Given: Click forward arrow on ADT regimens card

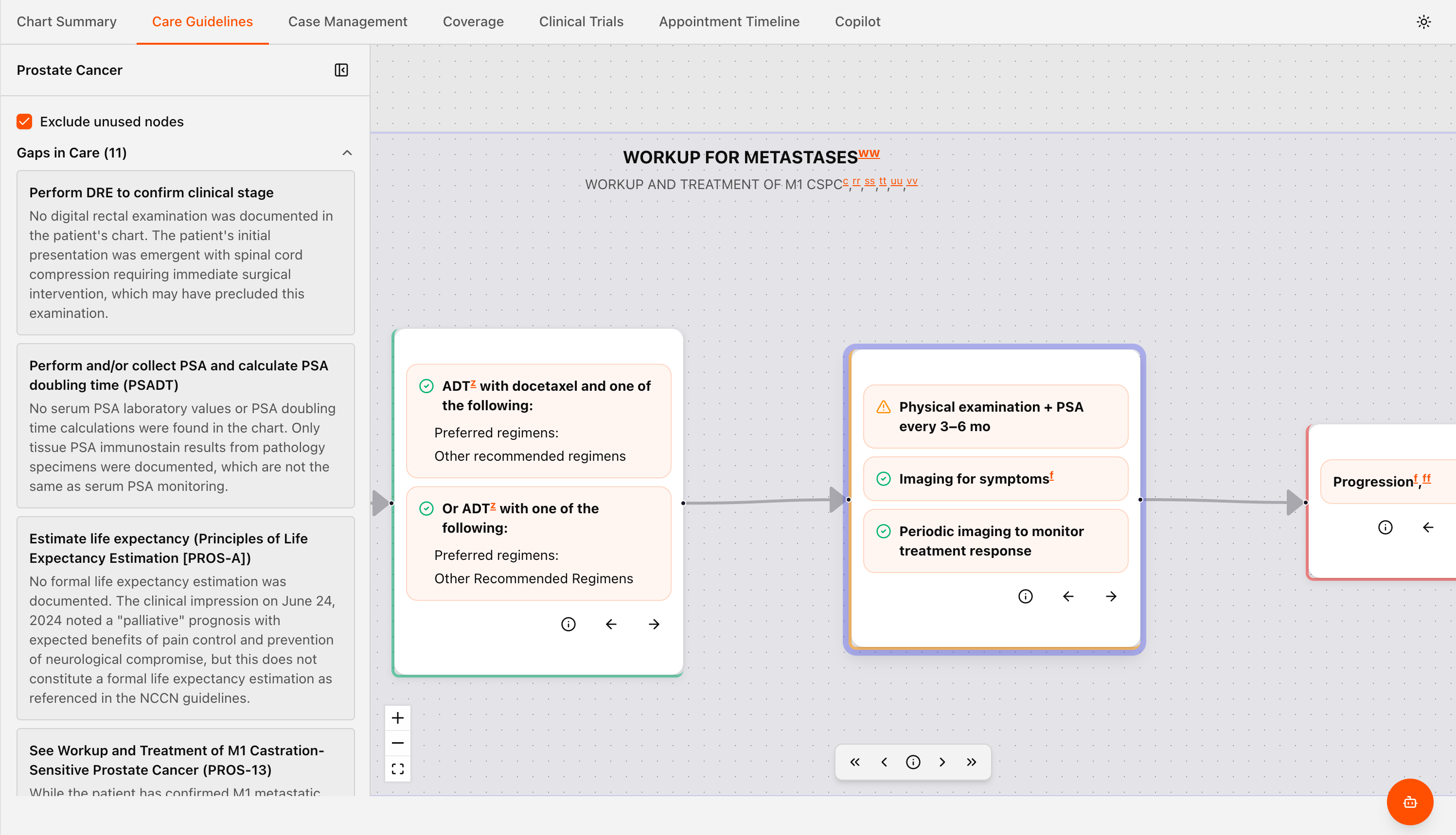Looking at the screenshot, I should click(654, 624).
